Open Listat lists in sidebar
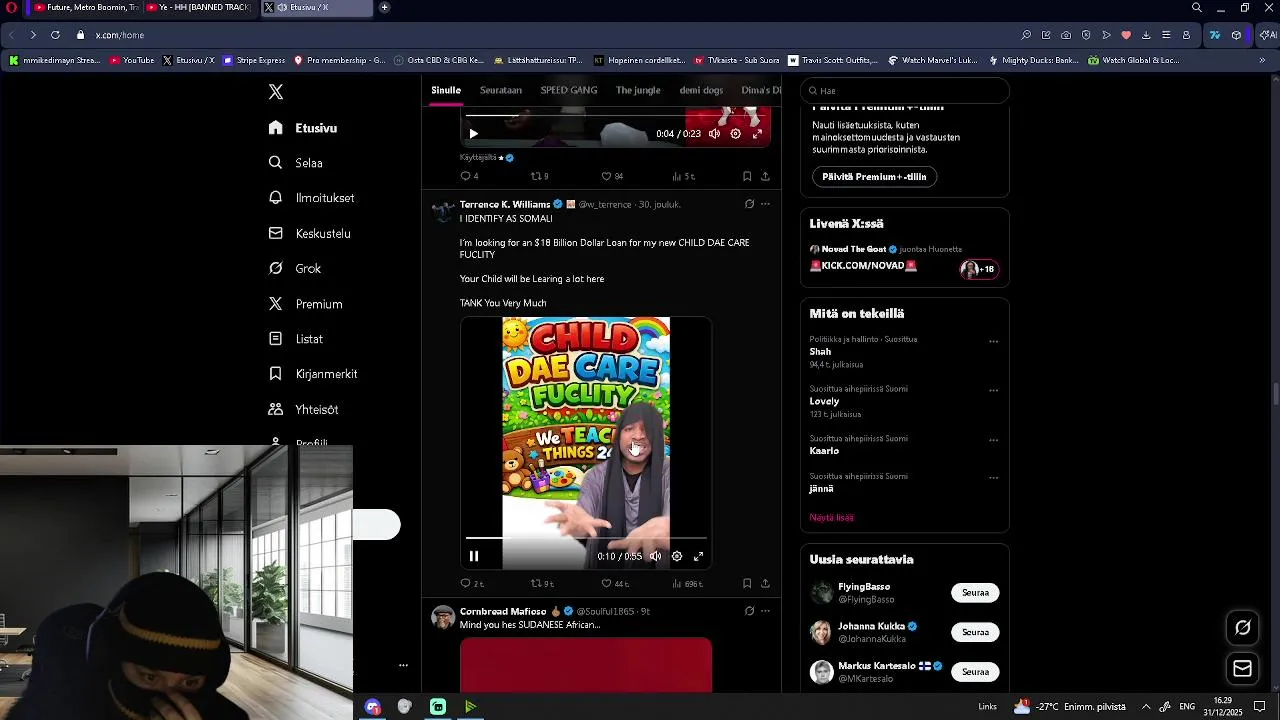 pos(296,339)
